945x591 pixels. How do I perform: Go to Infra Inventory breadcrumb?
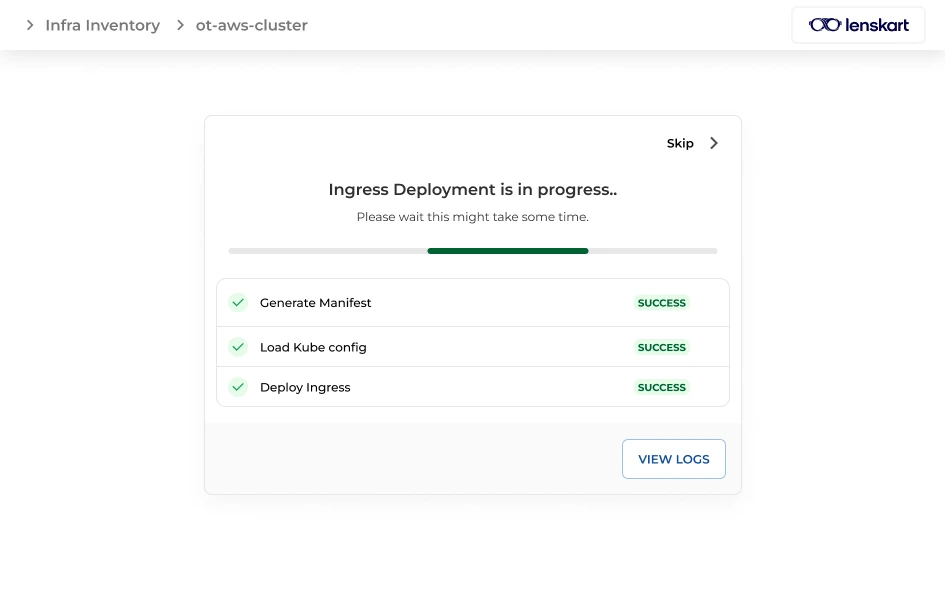pos(102,25)
